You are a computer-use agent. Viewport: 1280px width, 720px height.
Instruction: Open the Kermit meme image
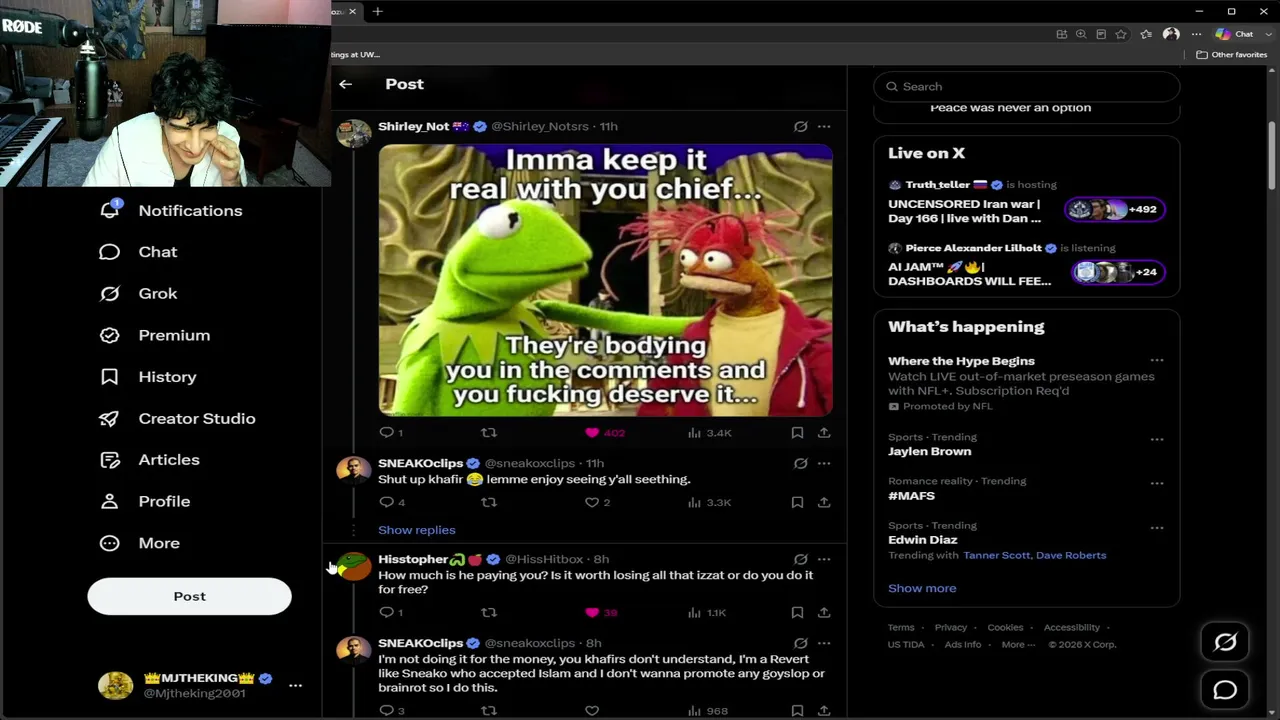point(605,280)
